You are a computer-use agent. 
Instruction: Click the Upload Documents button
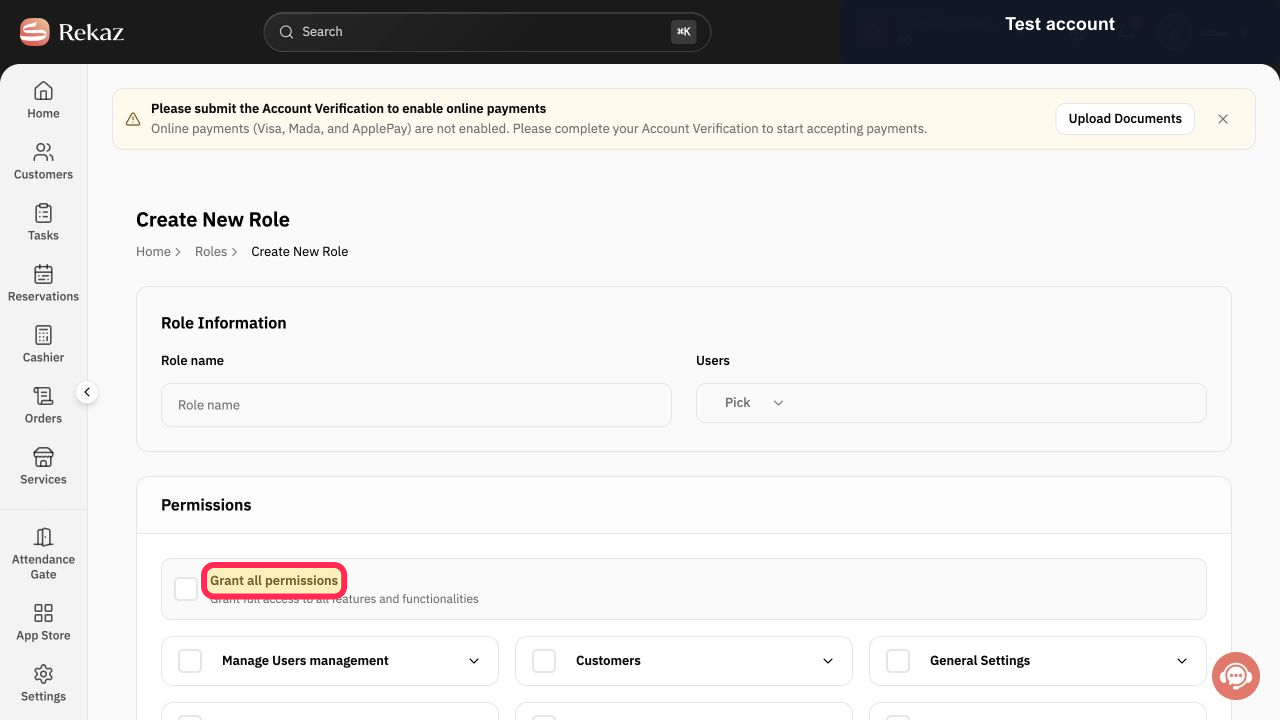pos(1125,119)
